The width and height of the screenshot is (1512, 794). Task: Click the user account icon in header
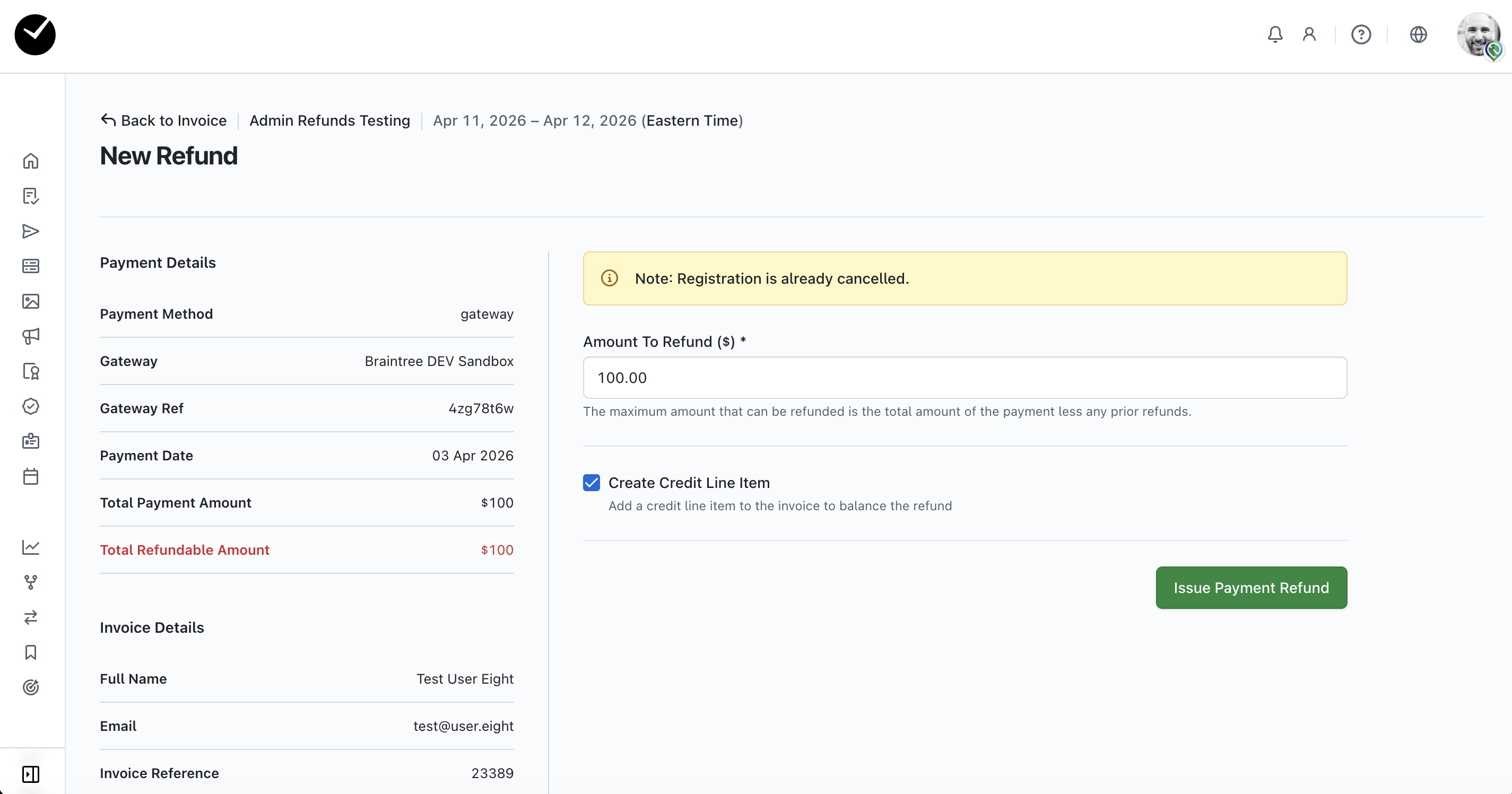click(x=1309, y=34)
